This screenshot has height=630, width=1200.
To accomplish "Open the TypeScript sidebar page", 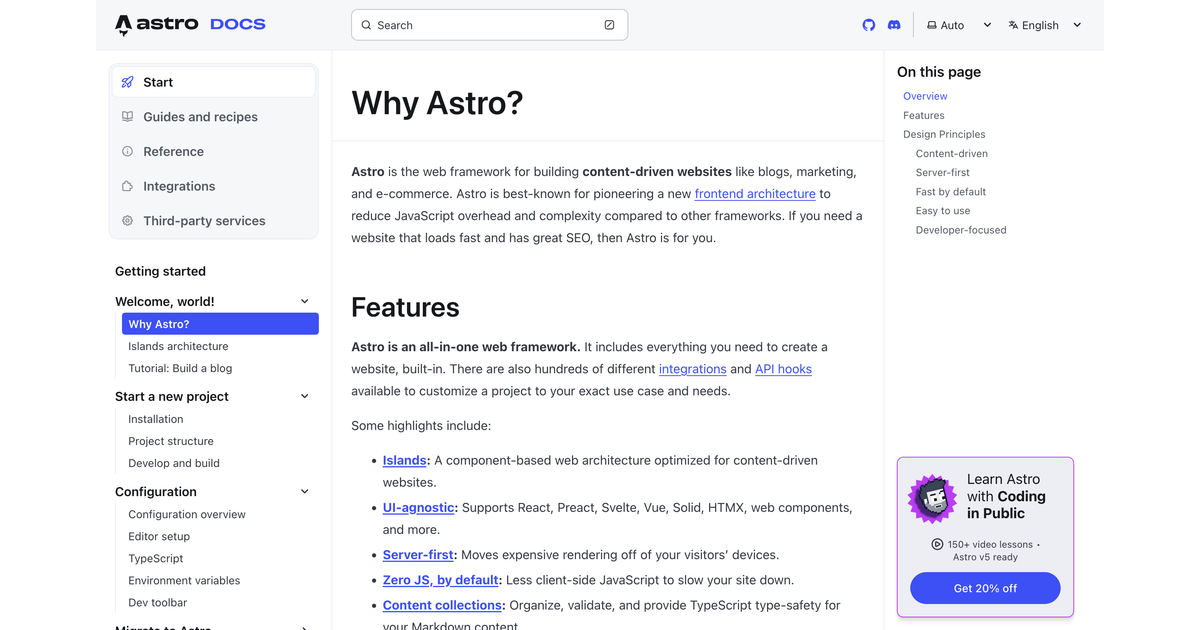I will click(156, 558).
